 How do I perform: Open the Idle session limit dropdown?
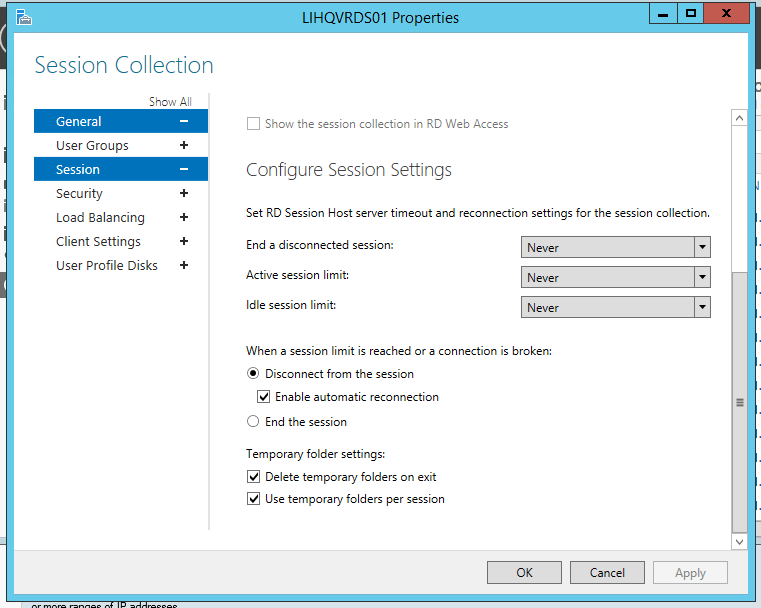tap(615, 308)
